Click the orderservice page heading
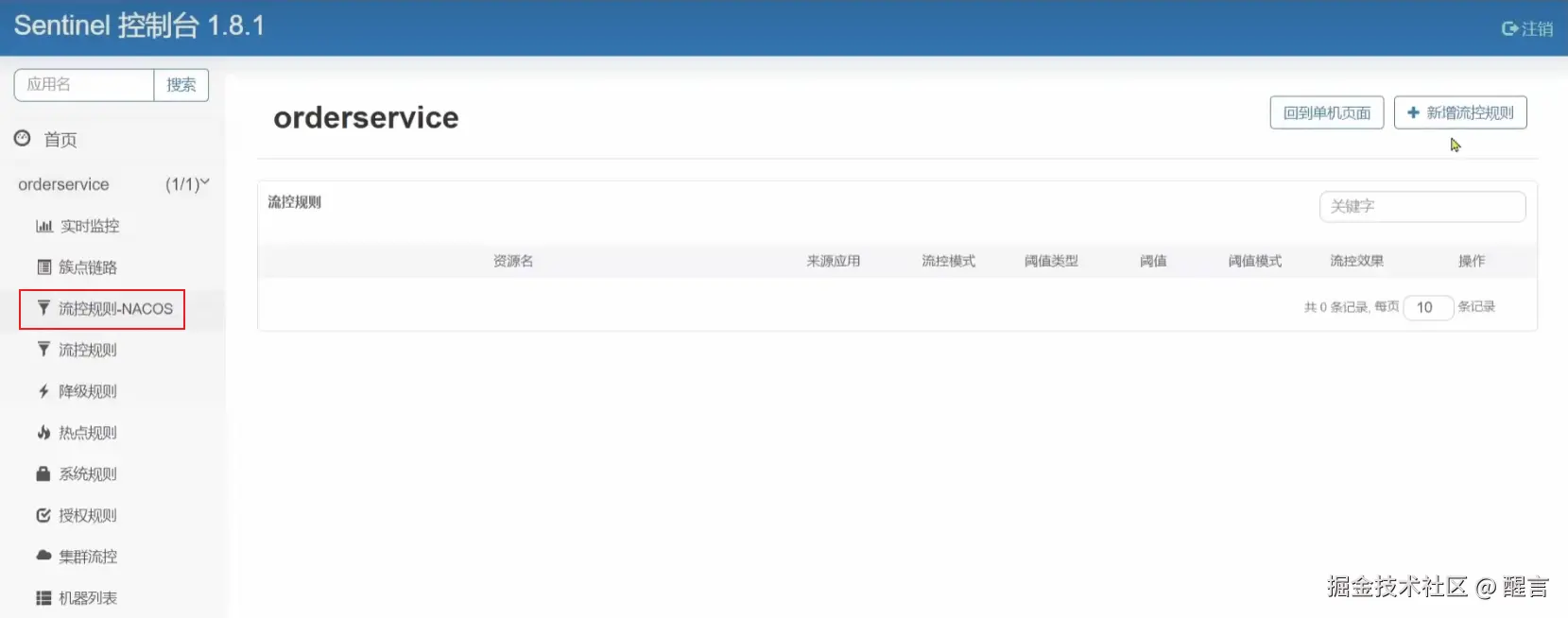This screenshot has height=618, width=1568. [x=366, y=117]
